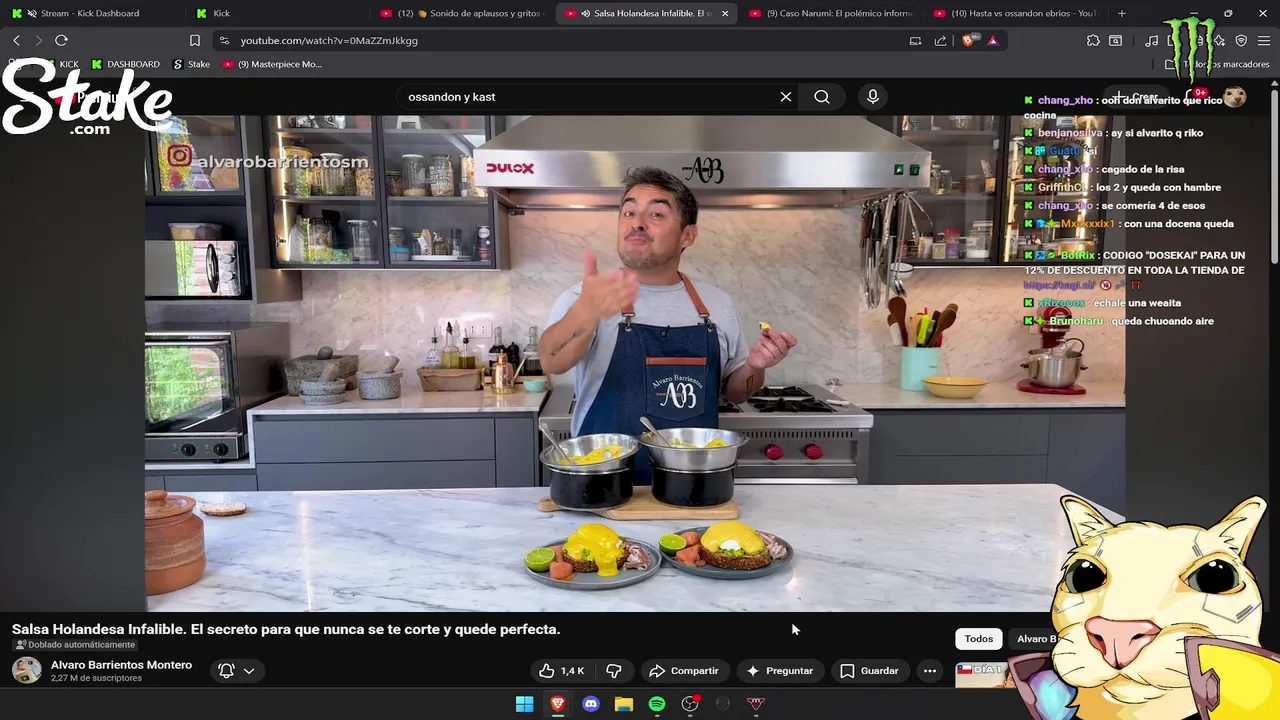Select the Todos filter chip
Screen dimensions: 1280x720
pos(979,639)
